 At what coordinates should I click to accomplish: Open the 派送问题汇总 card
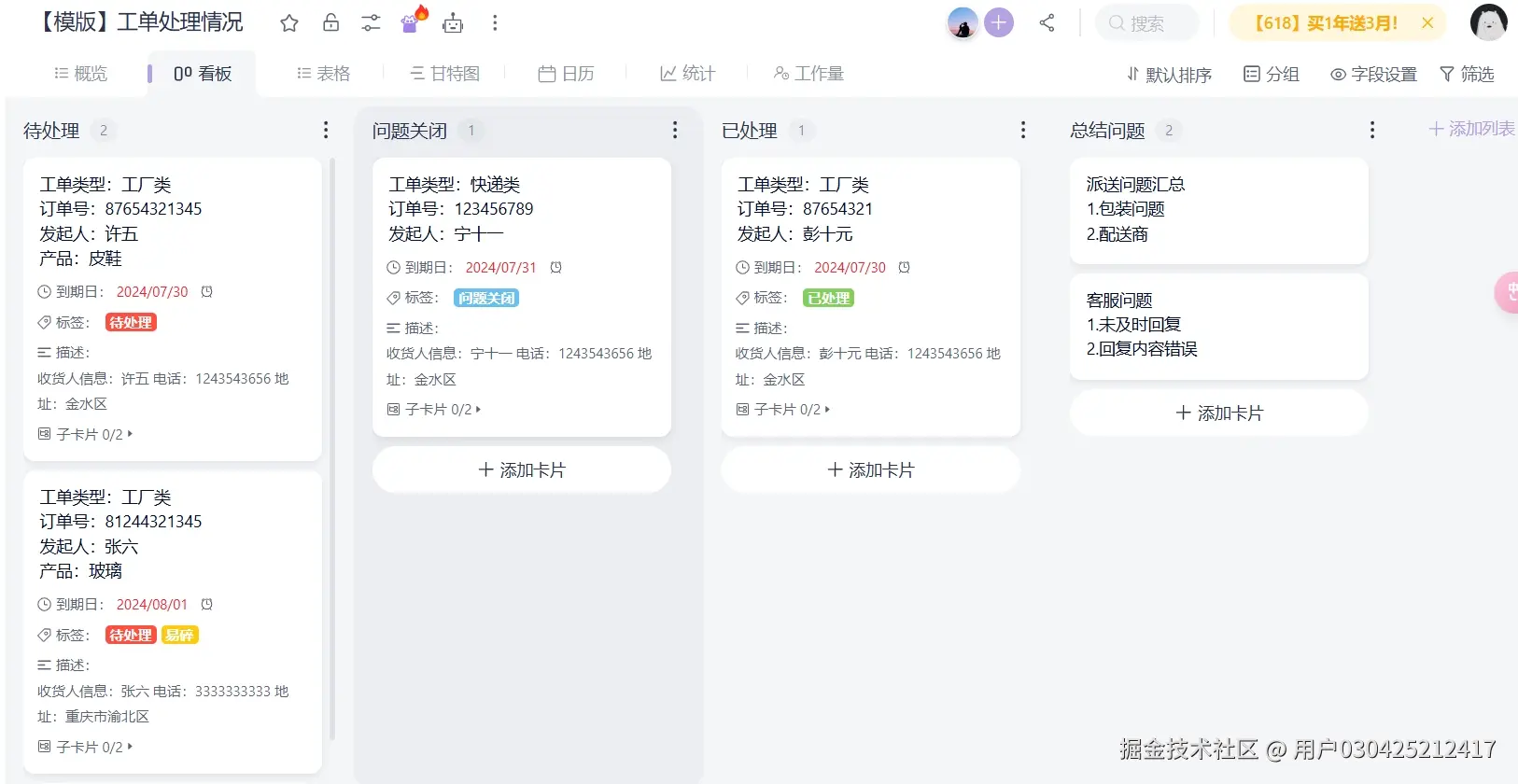(1219, 210)
